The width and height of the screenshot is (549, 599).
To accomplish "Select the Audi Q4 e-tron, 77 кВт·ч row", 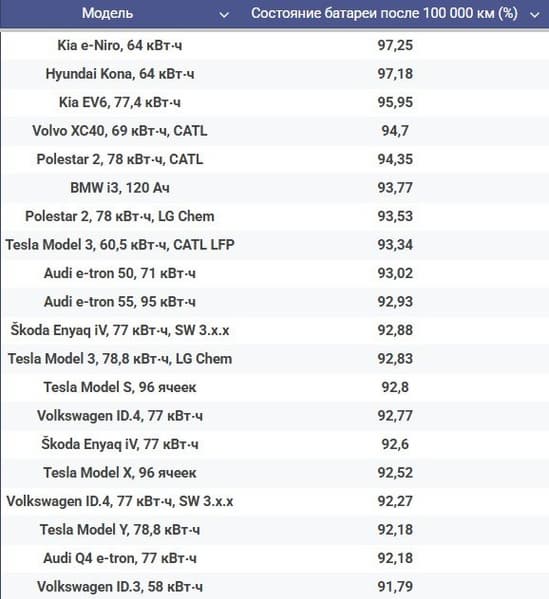I will coord(277,558).
